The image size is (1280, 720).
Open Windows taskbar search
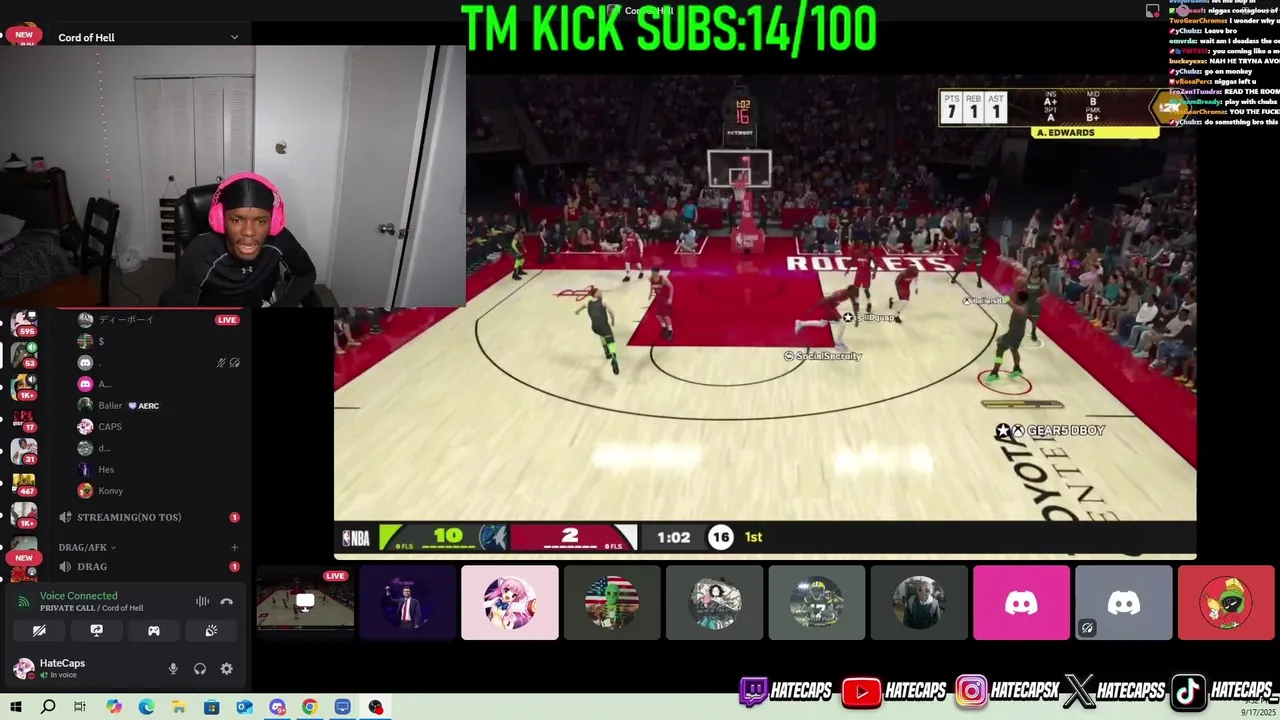coord(48,707)
